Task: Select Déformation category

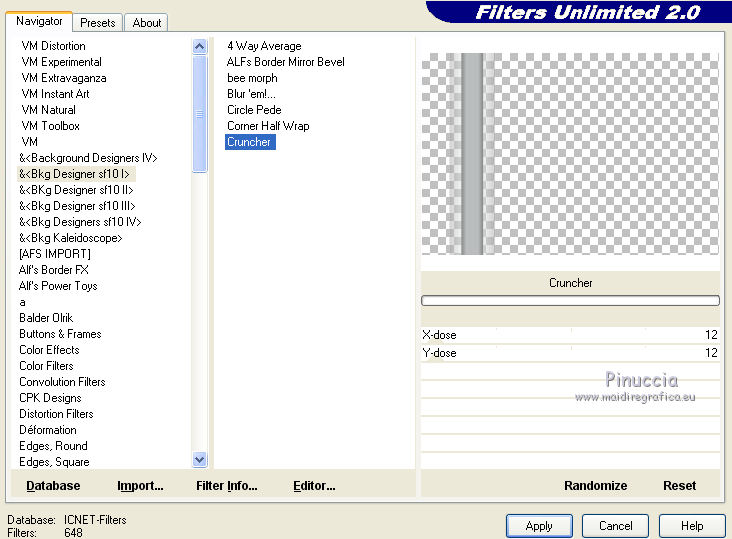Action: (48, 430)
